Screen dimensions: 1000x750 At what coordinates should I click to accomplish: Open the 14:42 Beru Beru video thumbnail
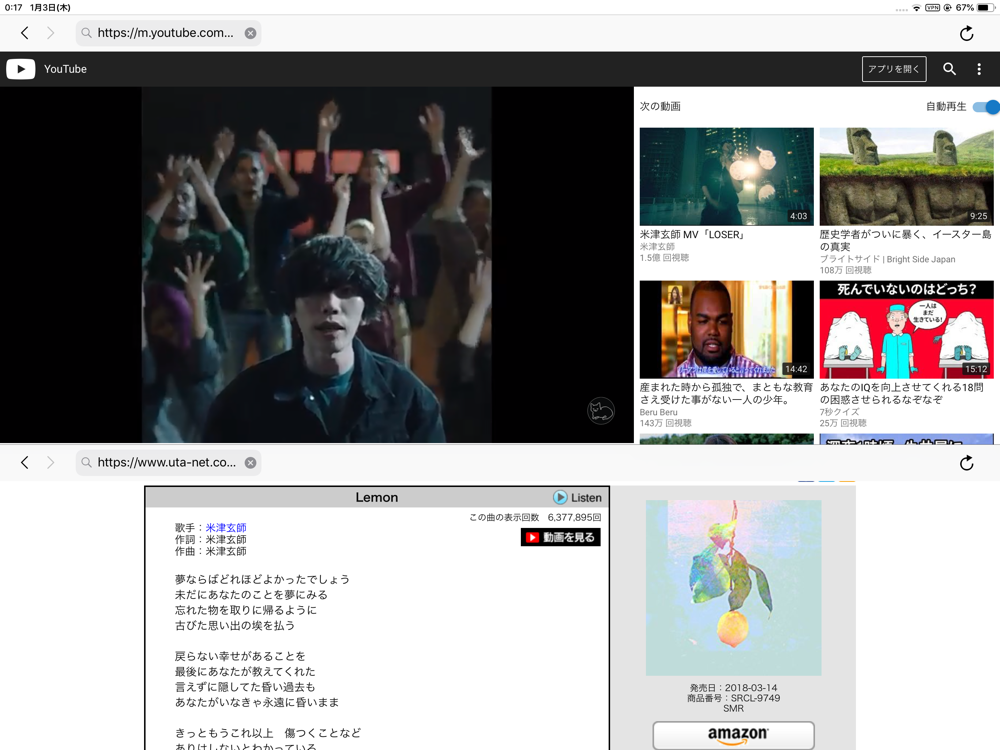pos(726,329)
